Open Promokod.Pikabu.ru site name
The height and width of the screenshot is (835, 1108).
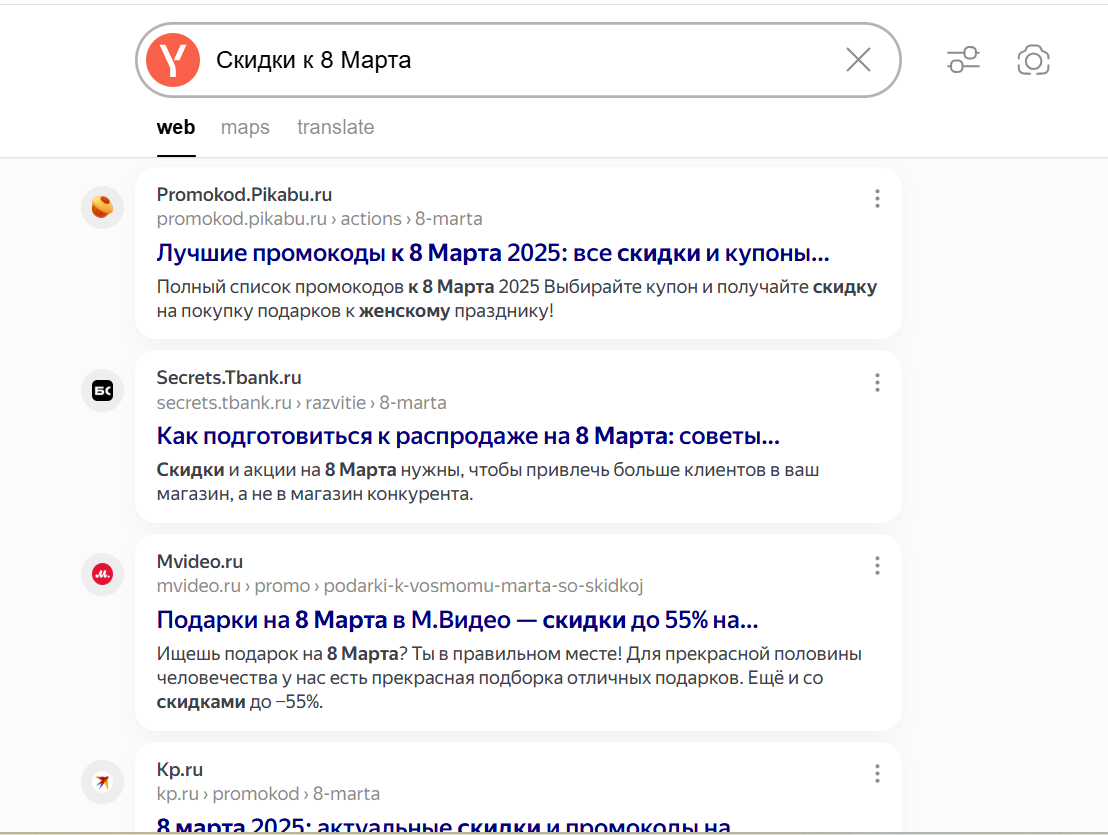[244, 194]
